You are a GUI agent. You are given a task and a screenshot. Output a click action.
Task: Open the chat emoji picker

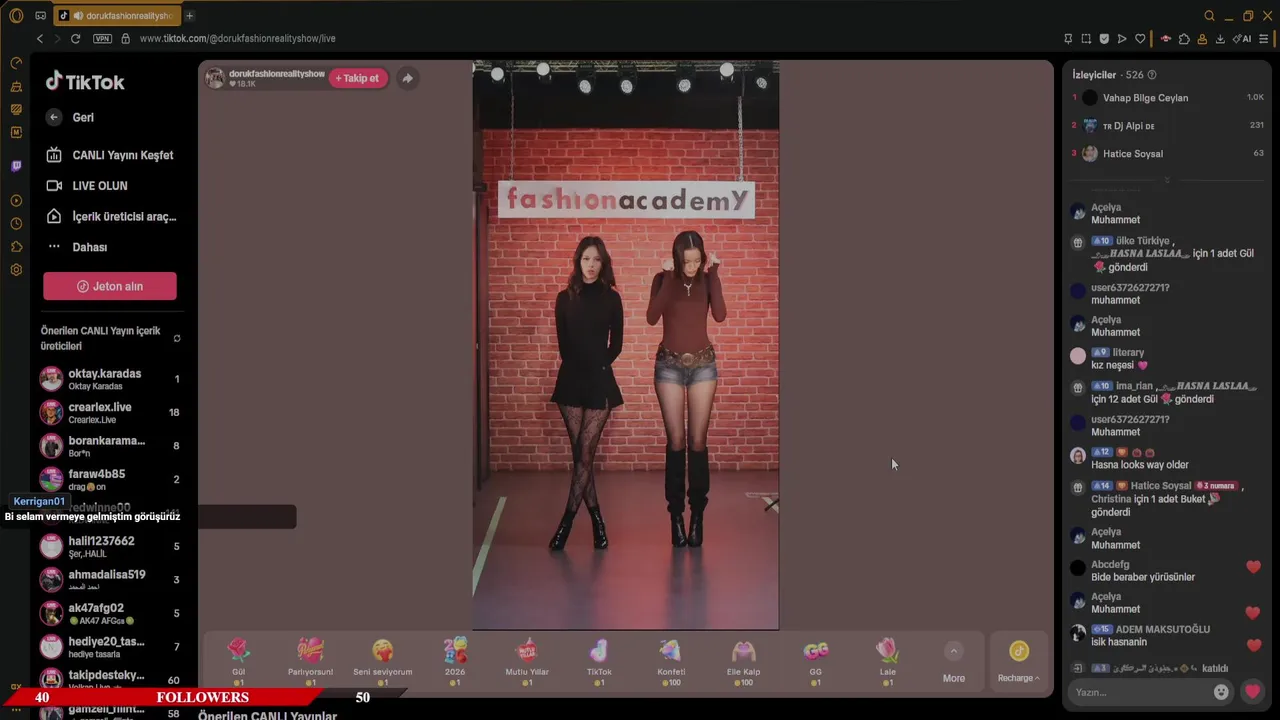coord(1221,692)
